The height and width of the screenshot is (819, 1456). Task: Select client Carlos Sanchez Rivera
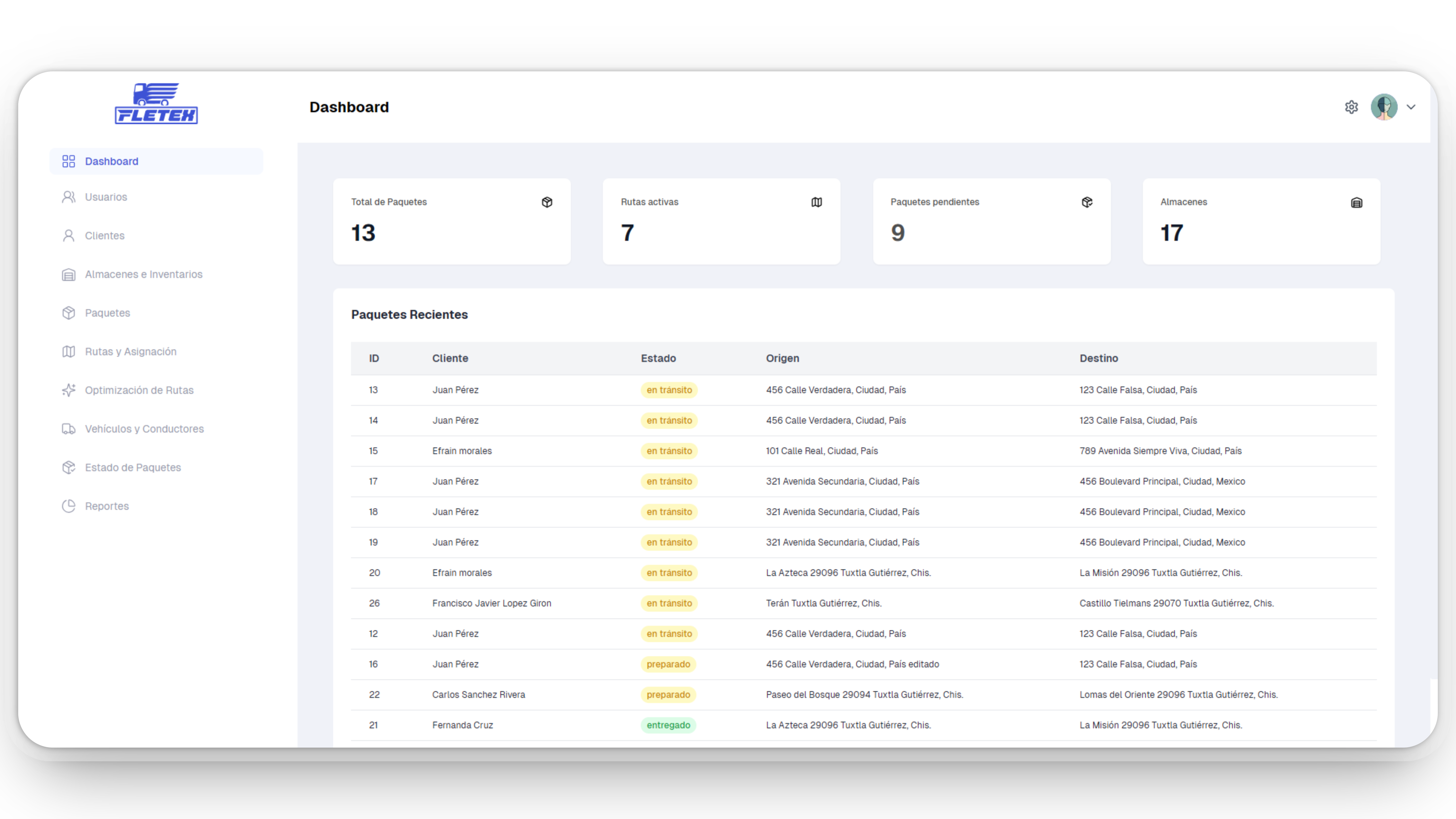pos(479,695)
